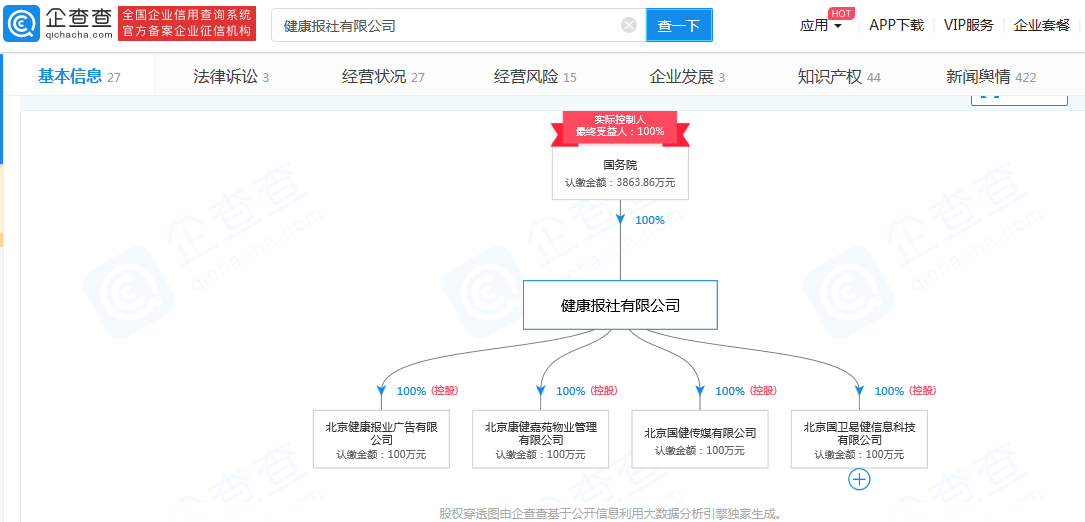
Task: Click the 100% label under 国务院
Action: [x=649, y=220]
